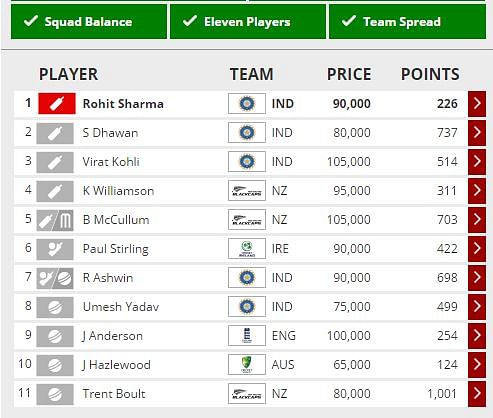
Task: Click the Team Spread check indicator
Action: click(x=407, y=22)
